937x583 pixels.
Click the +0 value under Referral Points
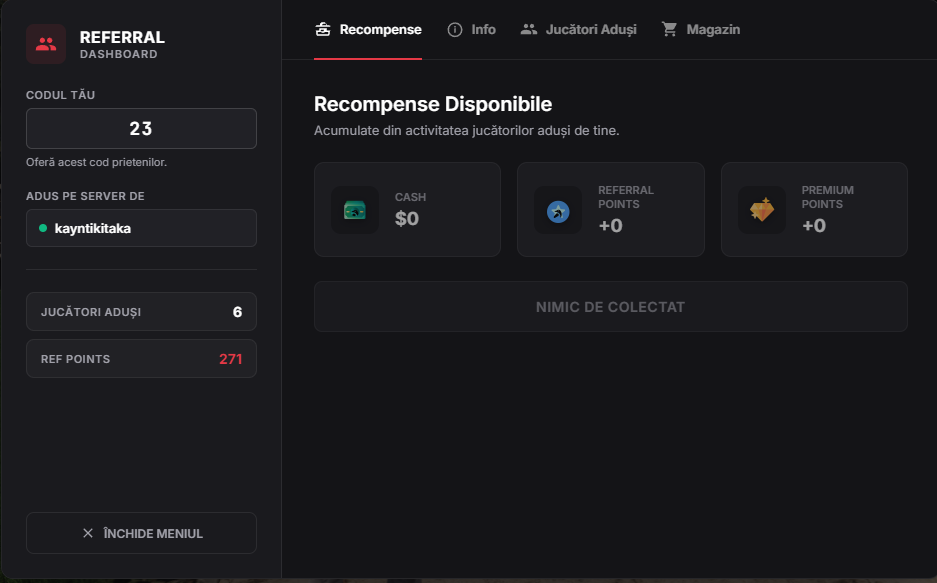[x=611, y=226]
